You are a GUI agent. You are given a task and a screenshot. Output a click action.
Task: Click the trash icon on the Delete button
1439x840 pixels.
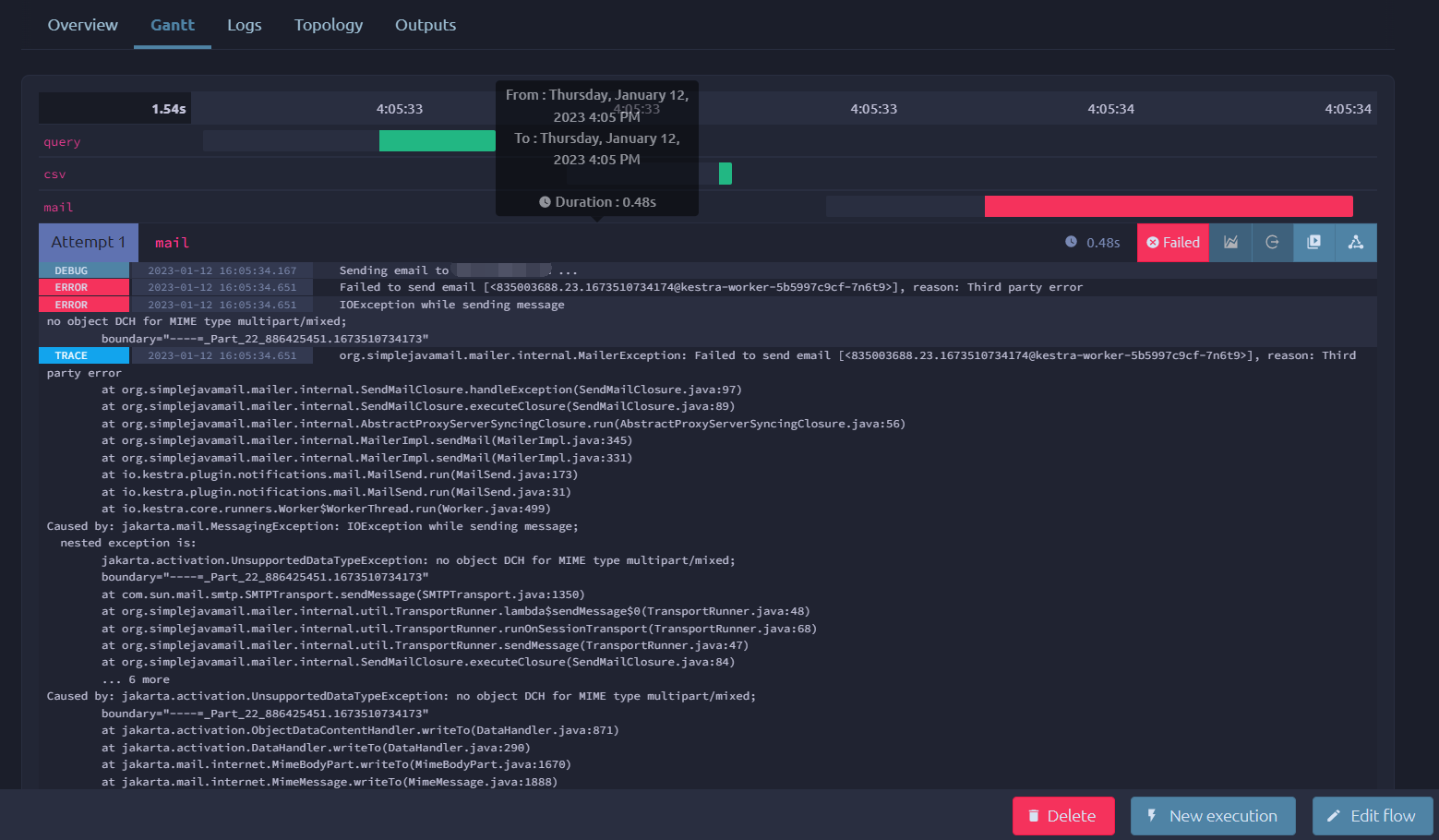click(x=1033, y=816)
